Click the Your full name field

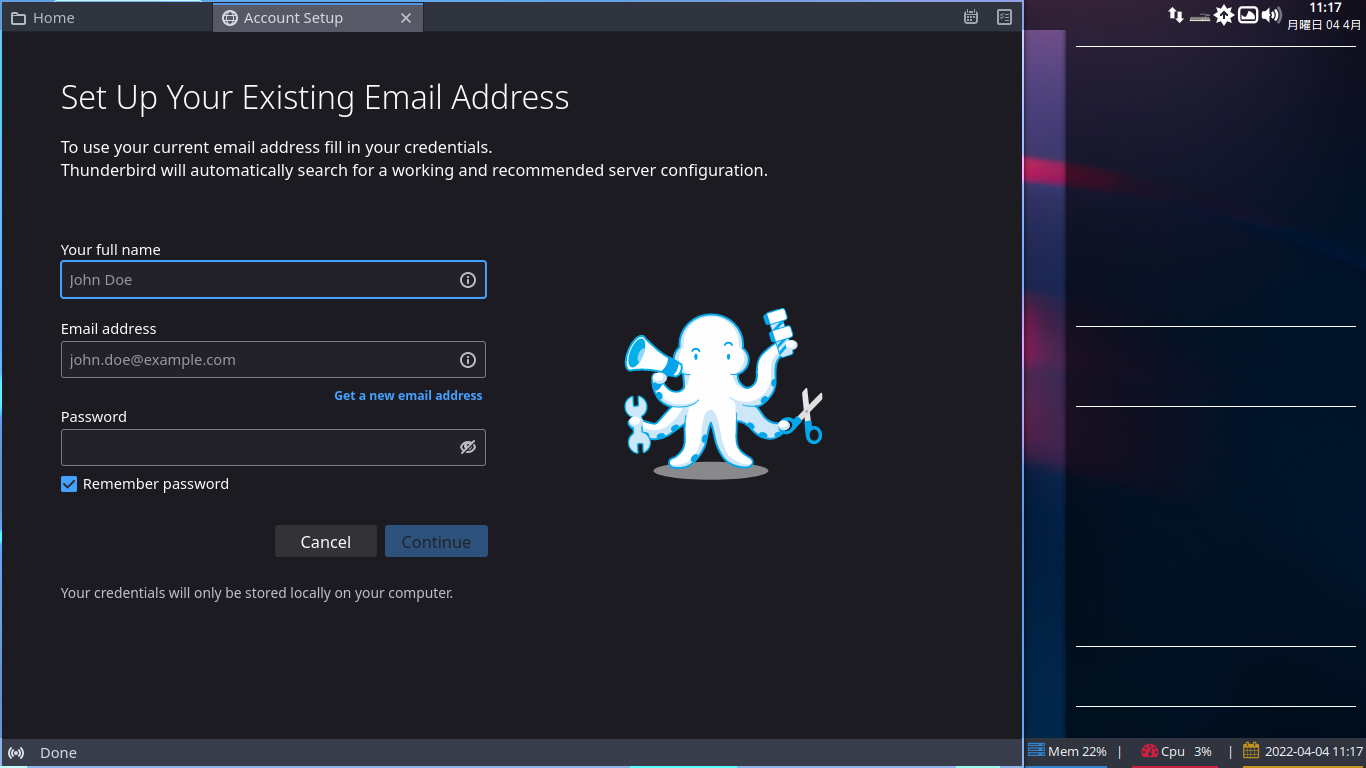(273, 280)
